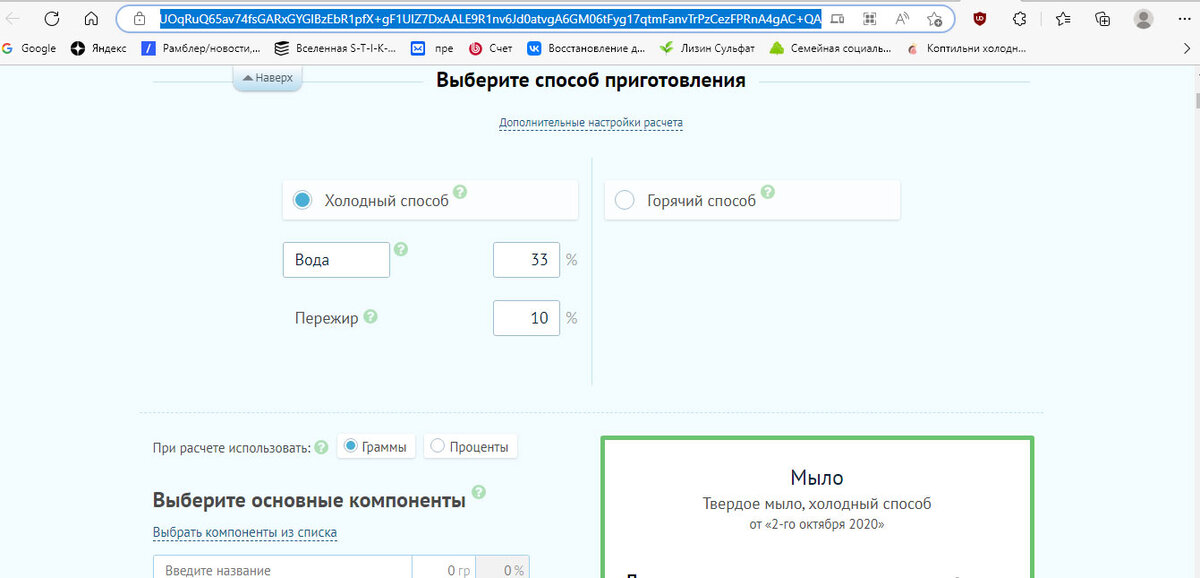Click the help icon beside Холодный способ
1200x578 pixels.
(x=461, y=193)
